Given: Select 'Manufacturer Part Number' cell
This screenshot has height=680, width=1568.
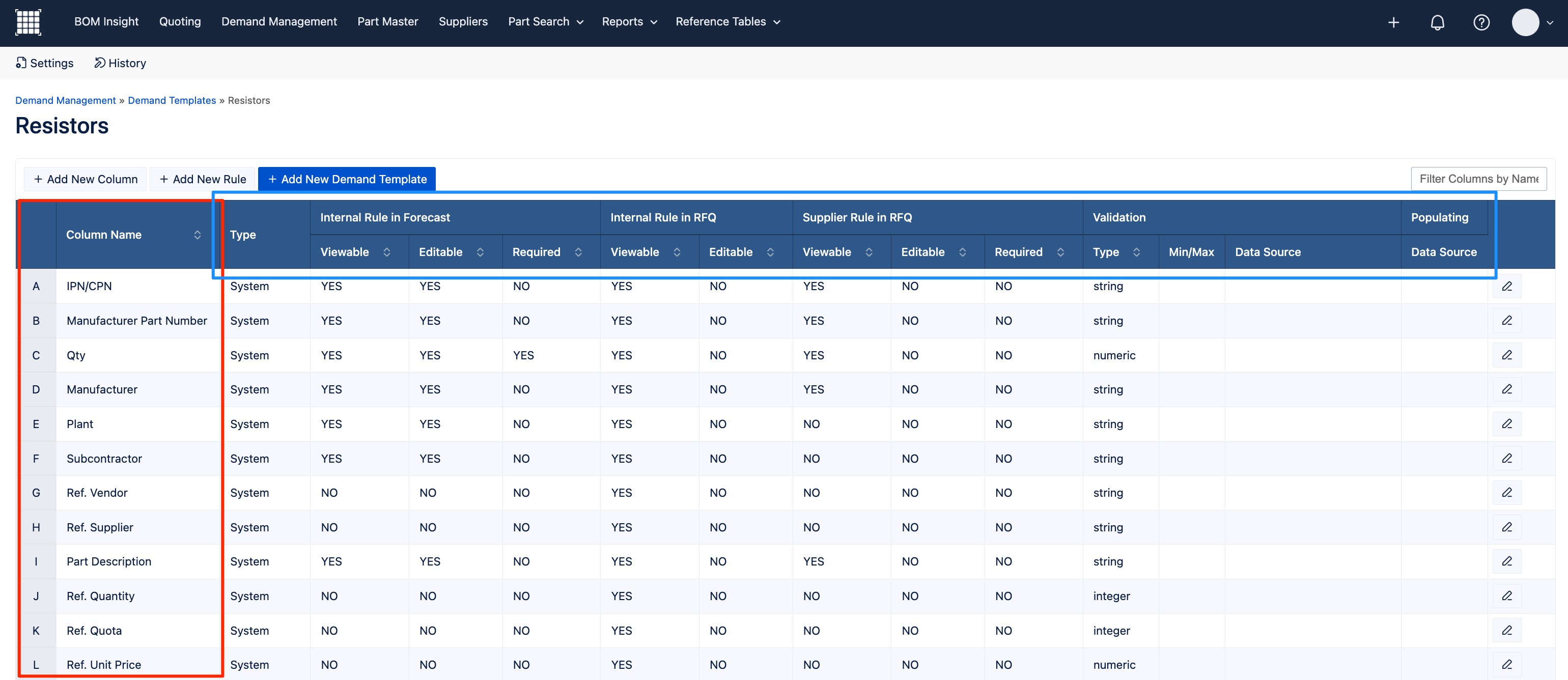Looking at the screenshot, I should [x=137, y=321].
